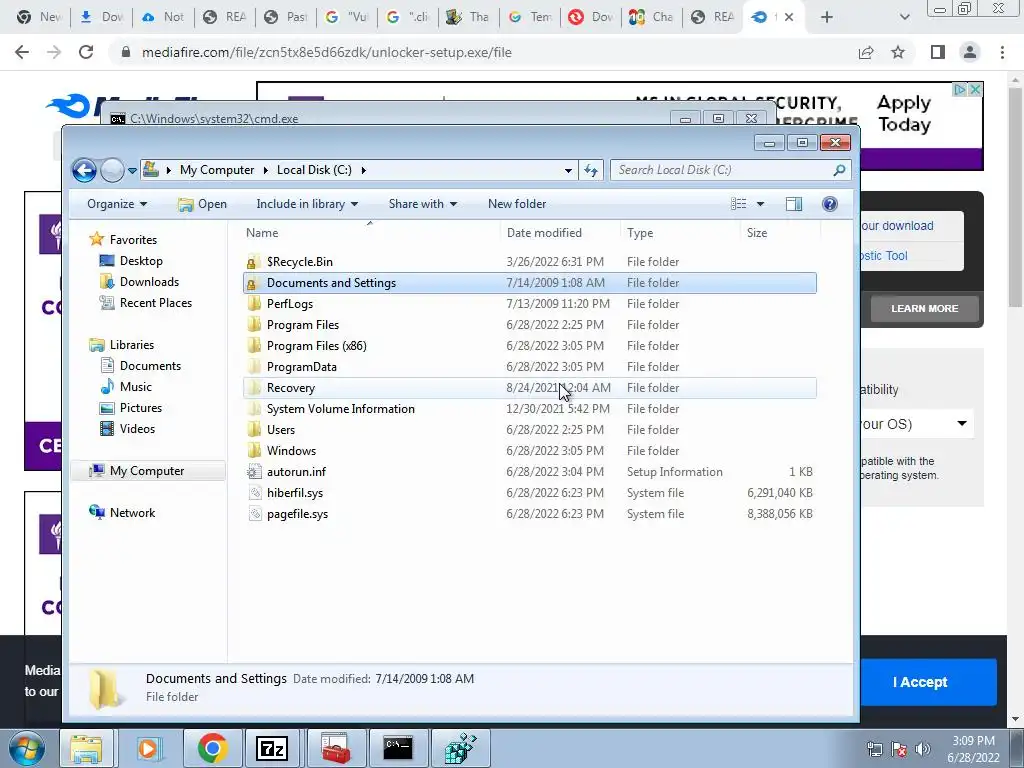Select Music library

pyautogui.click(x=135, y=387)
